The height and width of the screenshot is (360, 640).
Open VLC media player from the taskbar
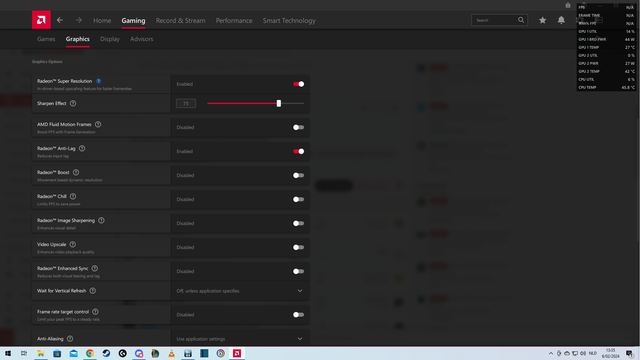click(171, 353)
